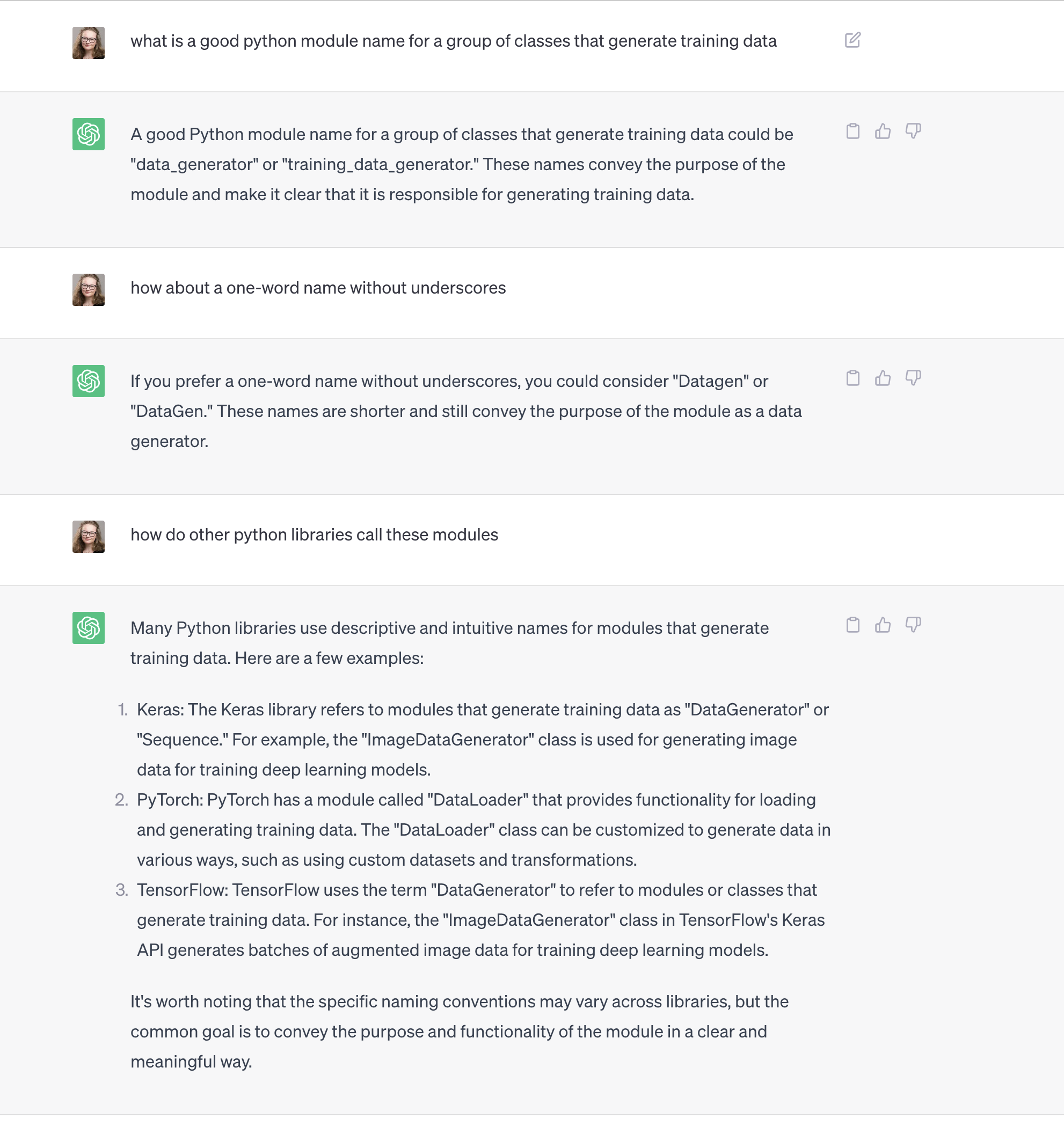Click user avatar beside first question

click(89, 43)
